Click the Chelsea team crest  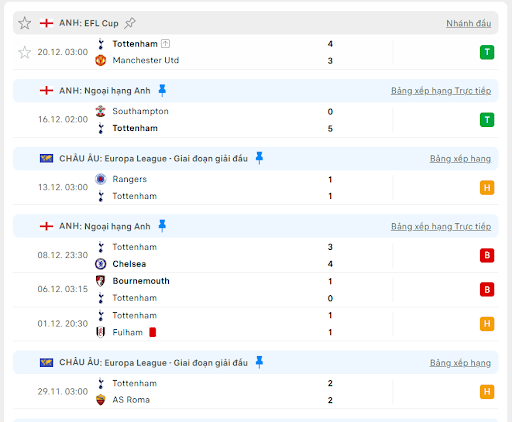pos(101,264)
